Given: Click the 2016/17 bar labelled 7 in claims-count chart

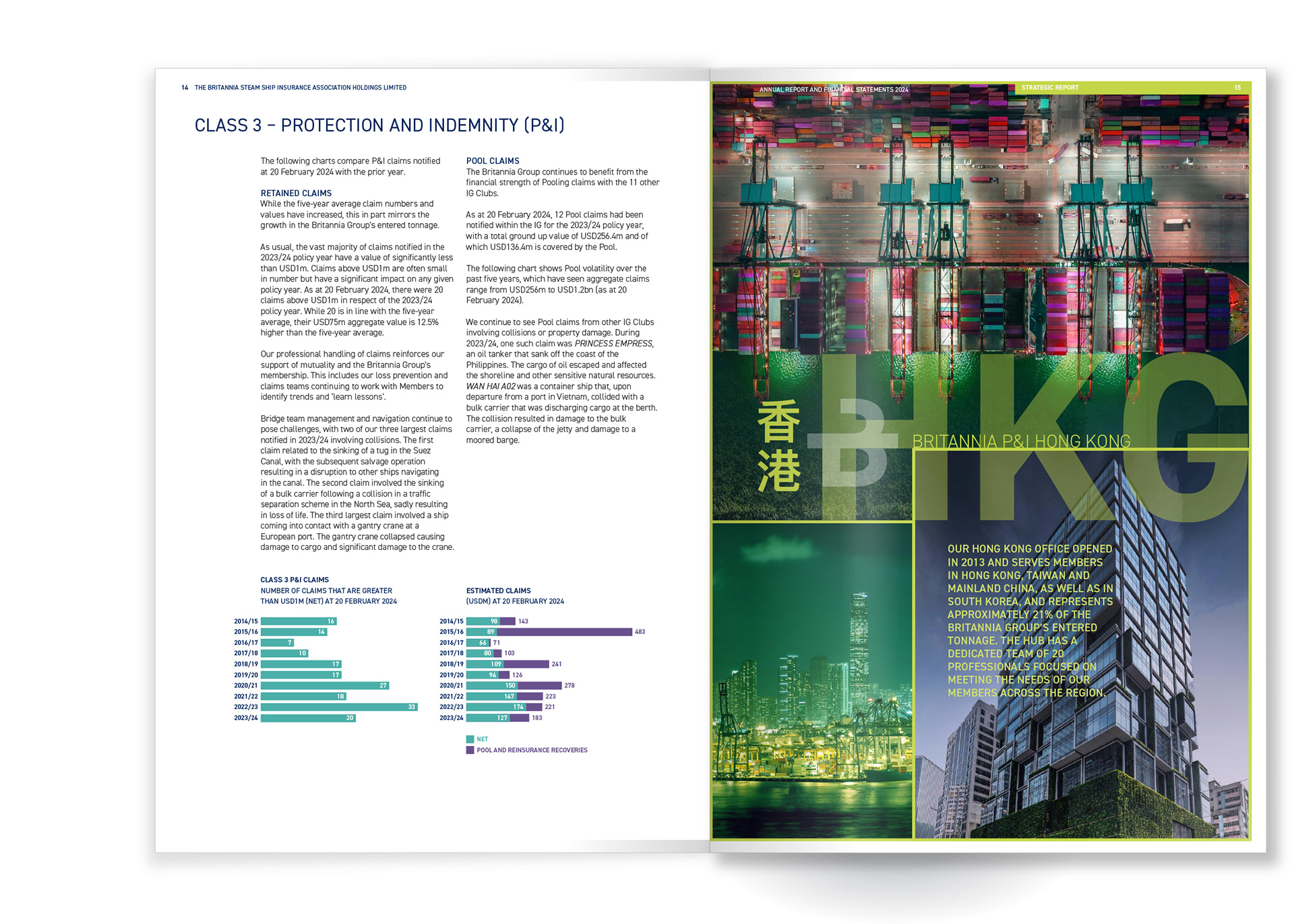Looking at the screenshot, I should 277,642.
